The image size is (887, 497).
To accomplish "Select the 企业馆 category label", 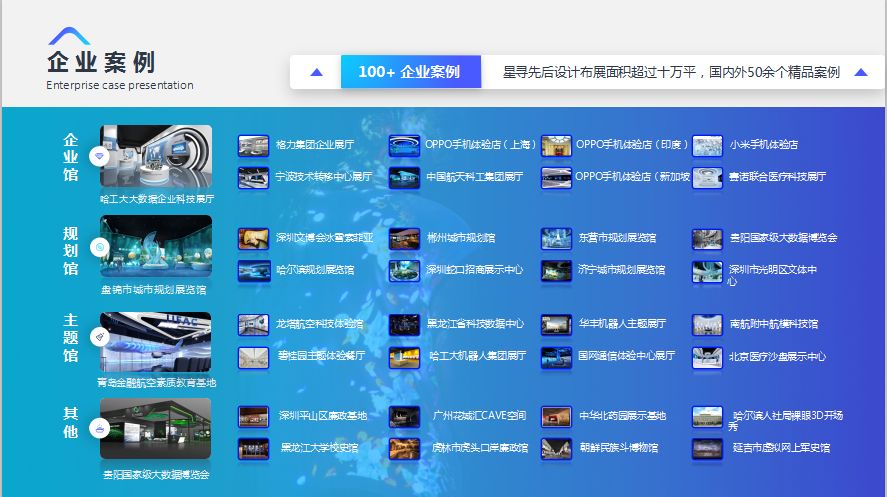I will [x=70, y=157].
